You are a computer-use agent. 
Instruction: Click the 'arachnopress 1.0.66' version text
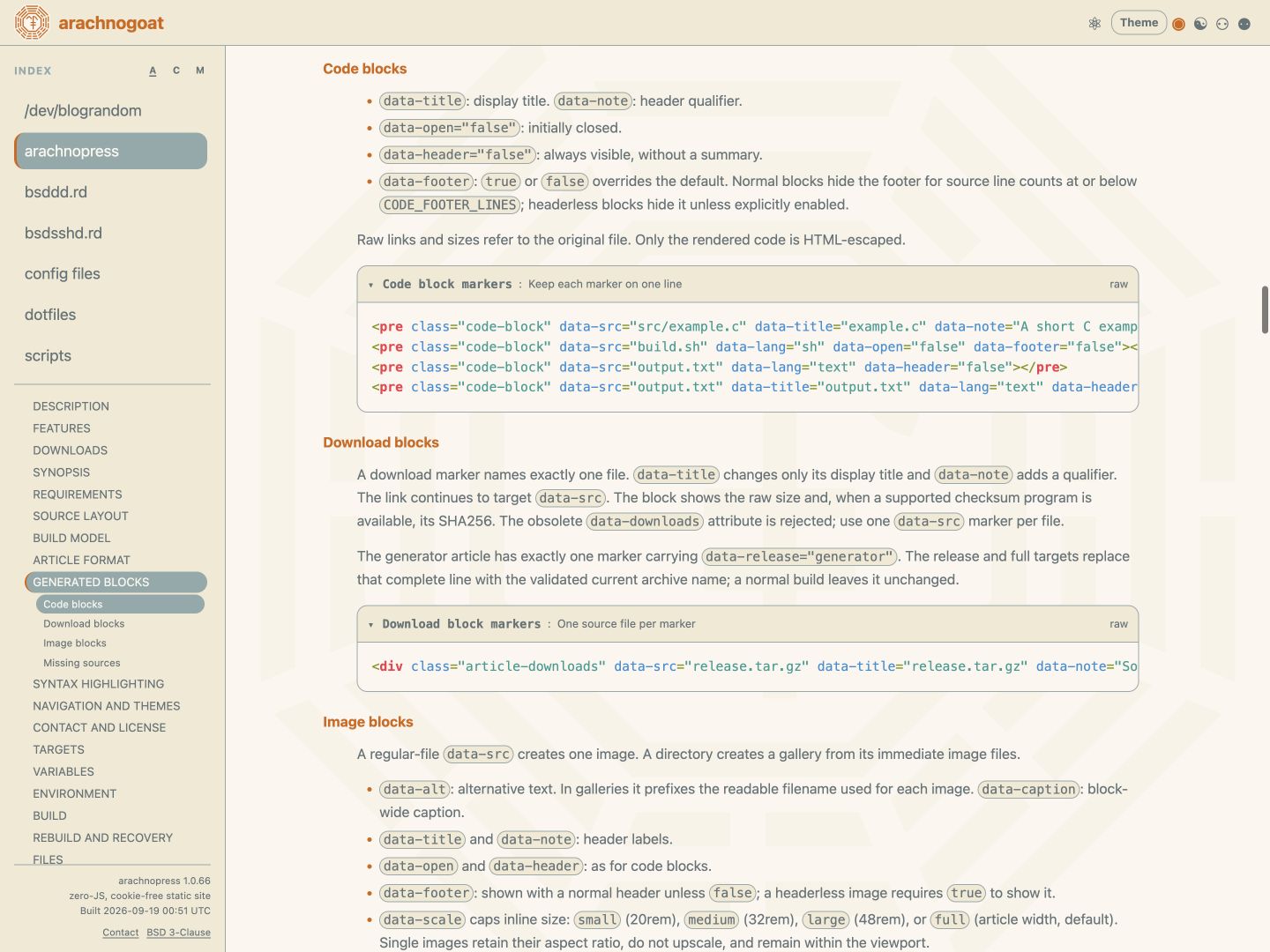(x=164, y=881)
